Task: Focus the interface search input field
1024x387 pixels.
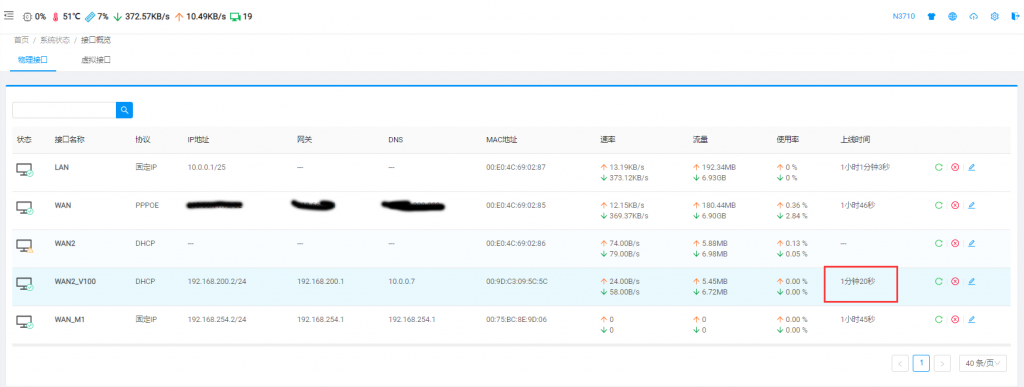Action: (64, 110)
